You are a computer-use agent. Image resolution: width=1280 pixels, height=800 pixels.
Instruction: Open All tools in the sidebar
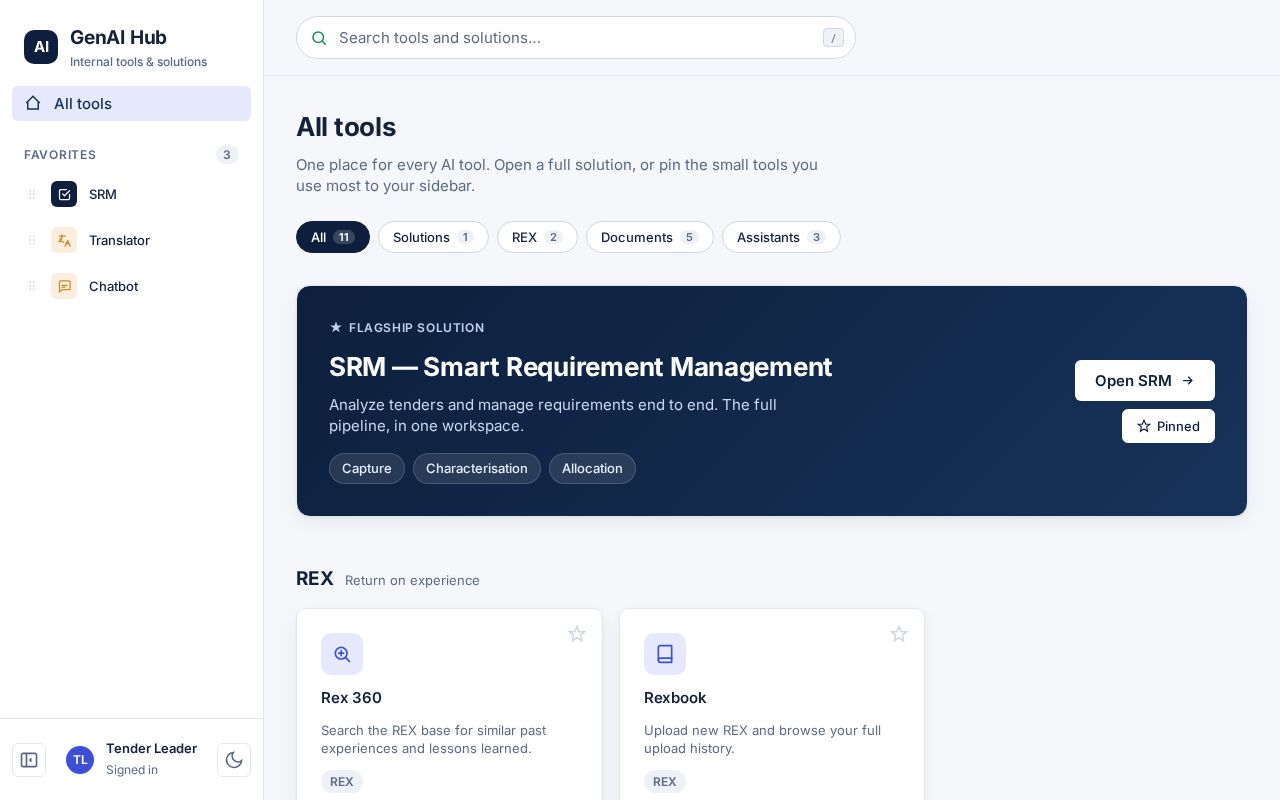click(x=131, y=103)
